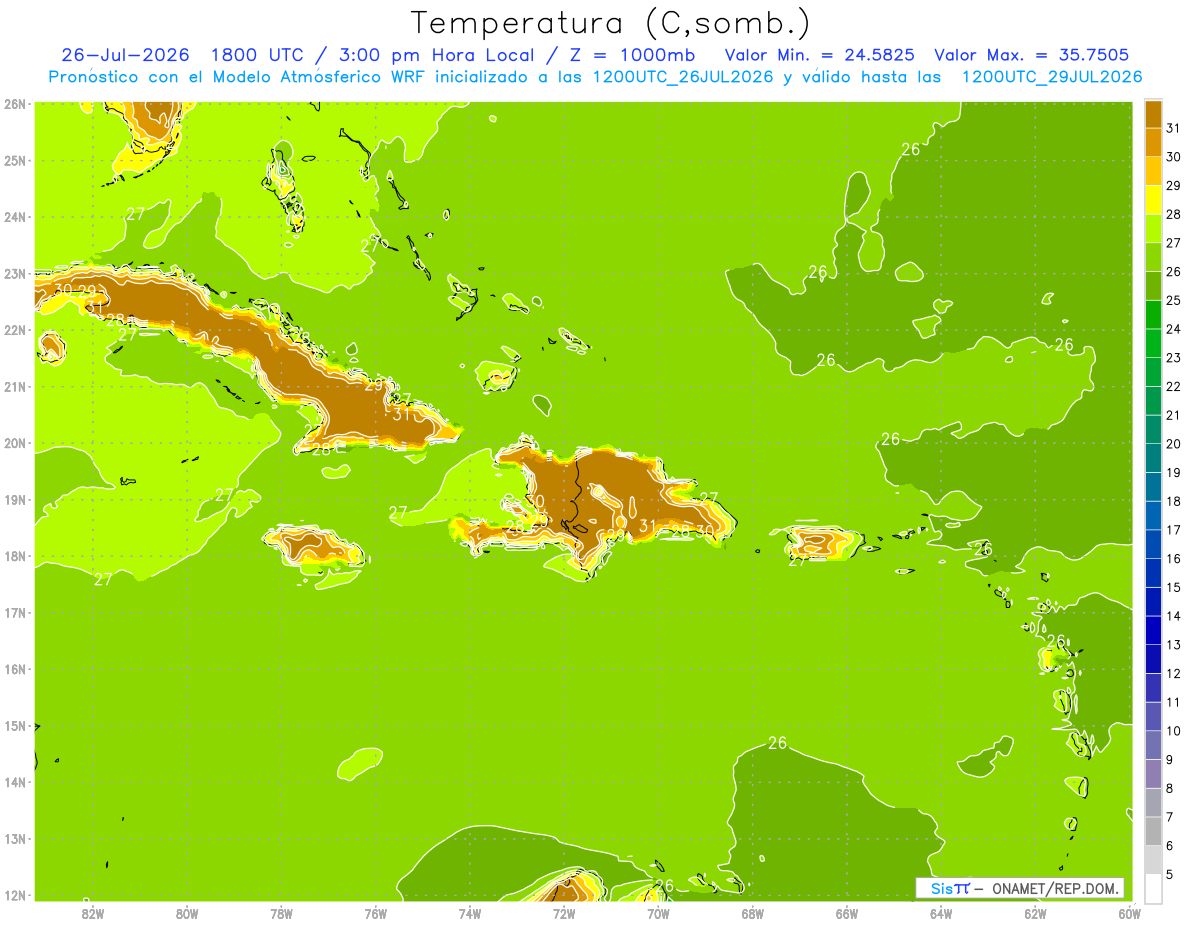The width and height of the screenshot is (1200, 927).
Task: Click the '14' label on the color scale
Action: pos(1173,616)
